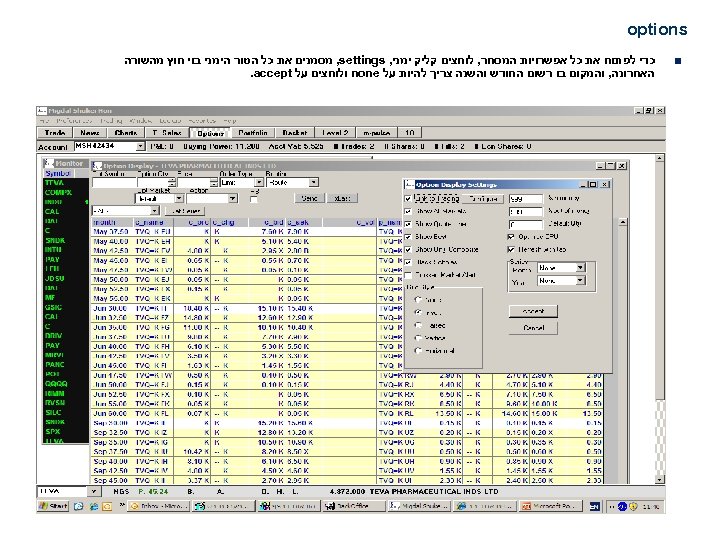Click the Option Qty stepper arrows
720x540 pixels.
point(172,182)
